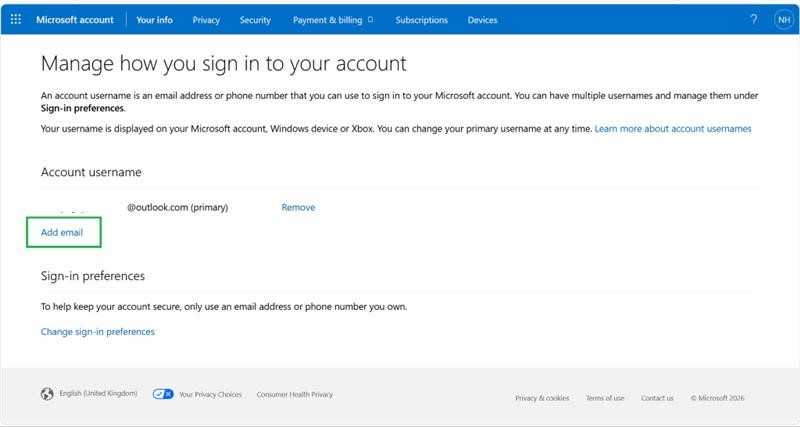Image resolution: width=800 pixels, height=427 pixels.
Task: Select English (United Kingdom) language link
Action: point(98,393)
